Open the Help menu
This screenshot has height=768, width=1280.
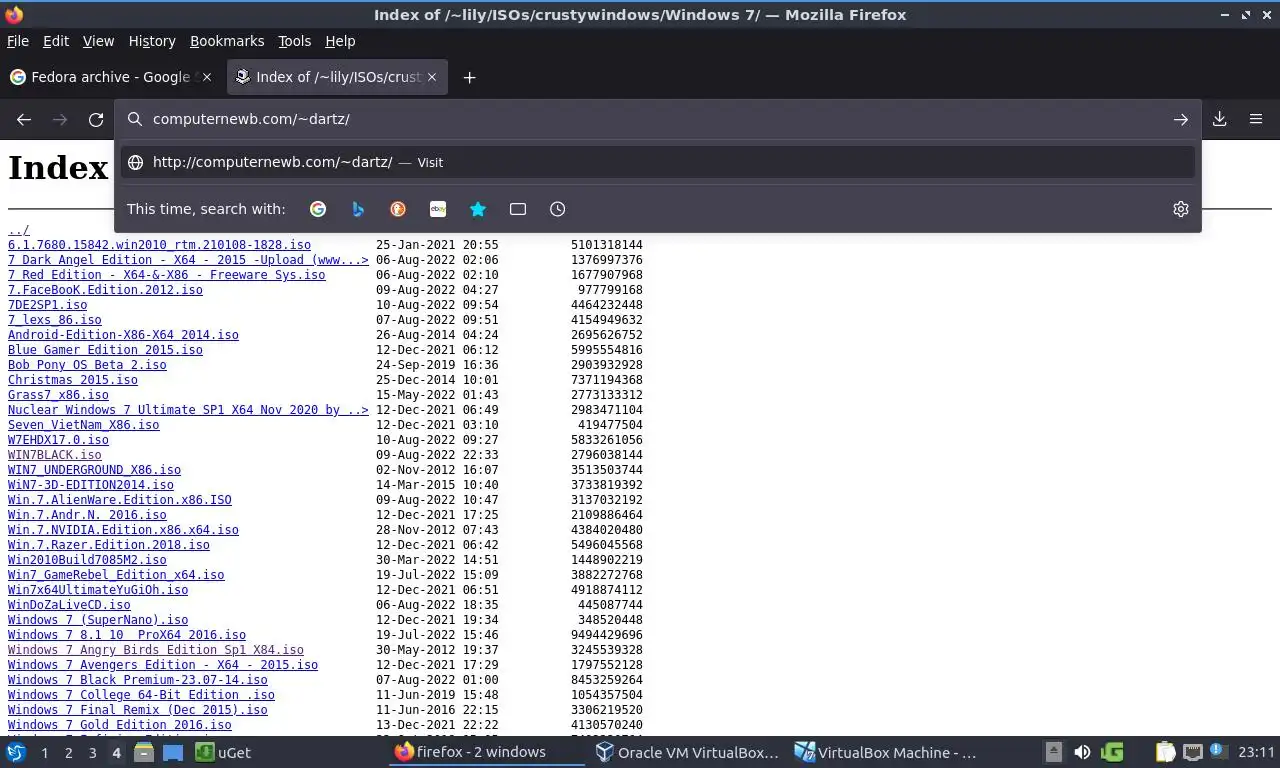click(340, 41)
